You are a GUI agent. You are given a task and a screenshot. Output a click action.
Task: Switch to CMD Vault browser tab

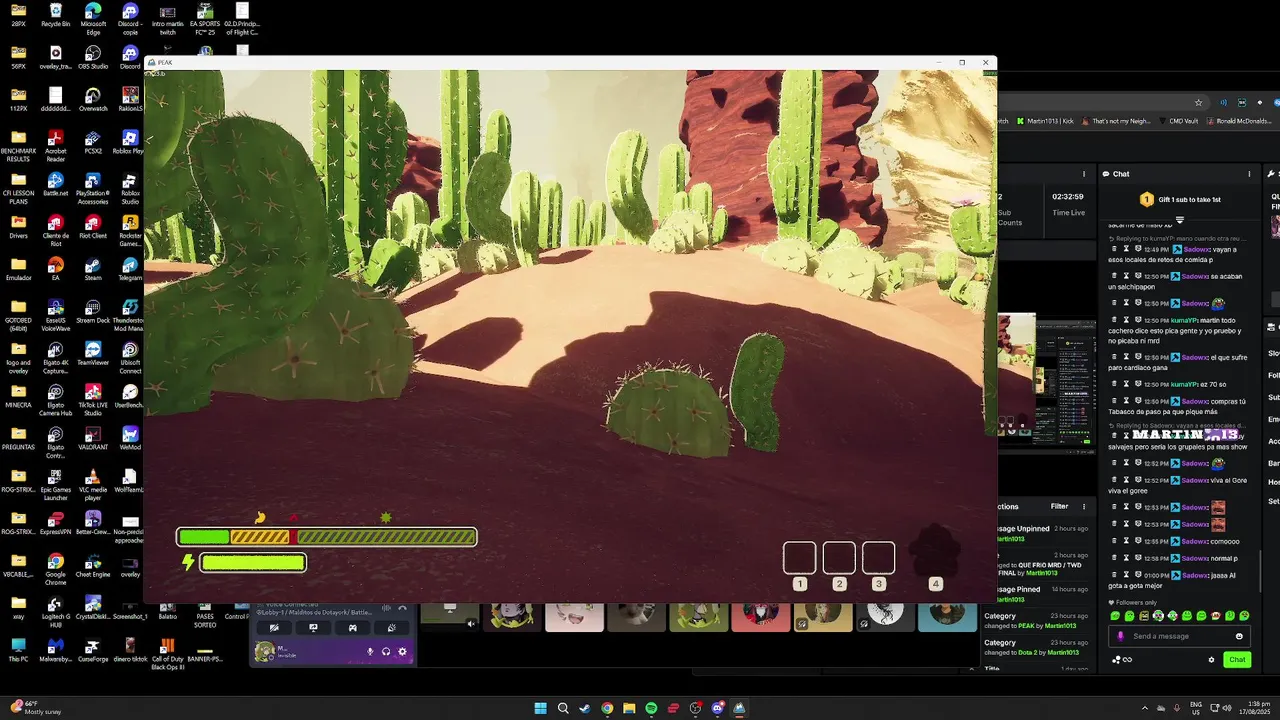tap(1178, 121)
